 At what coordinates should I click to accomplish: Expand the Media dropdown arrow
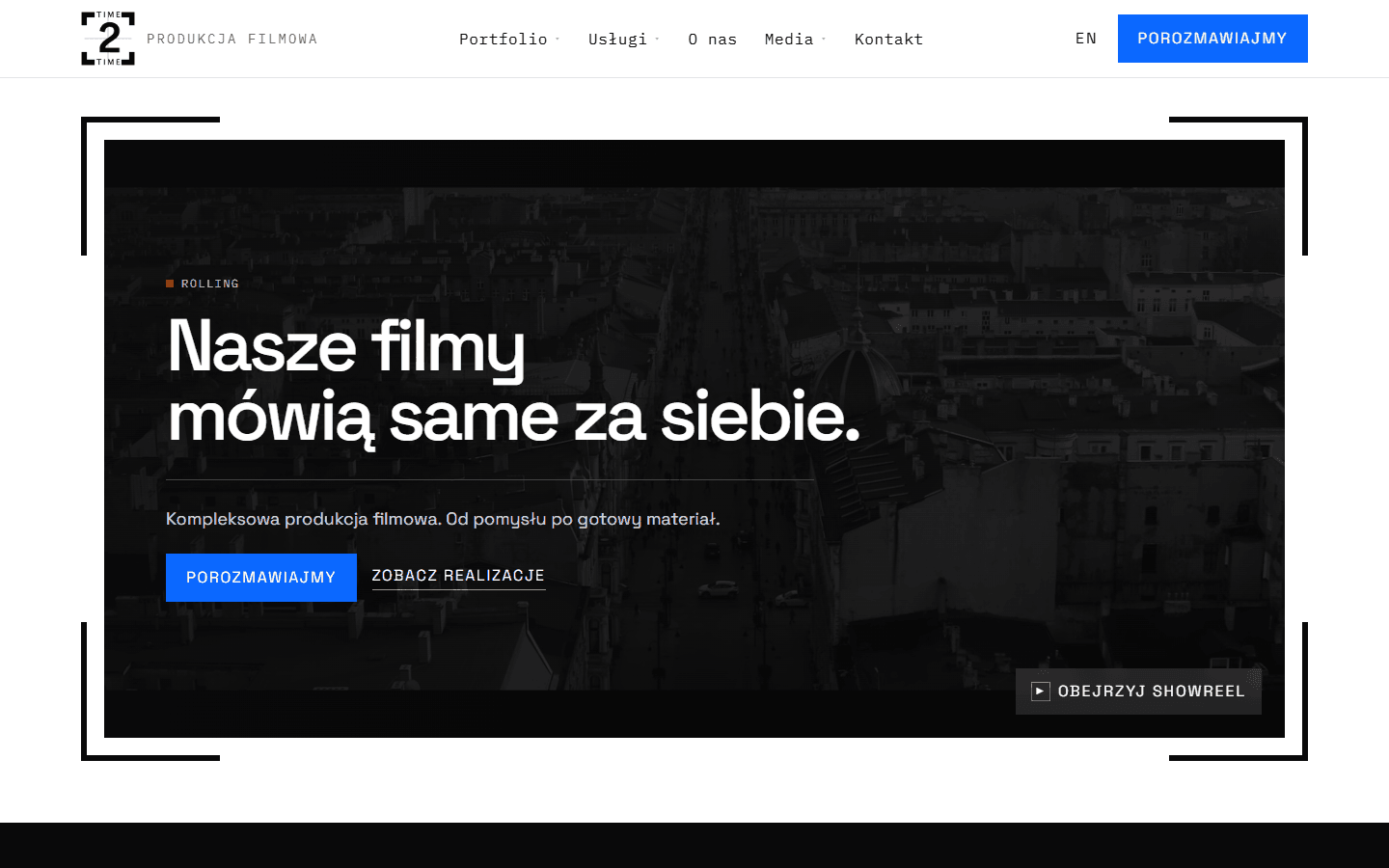824,39
